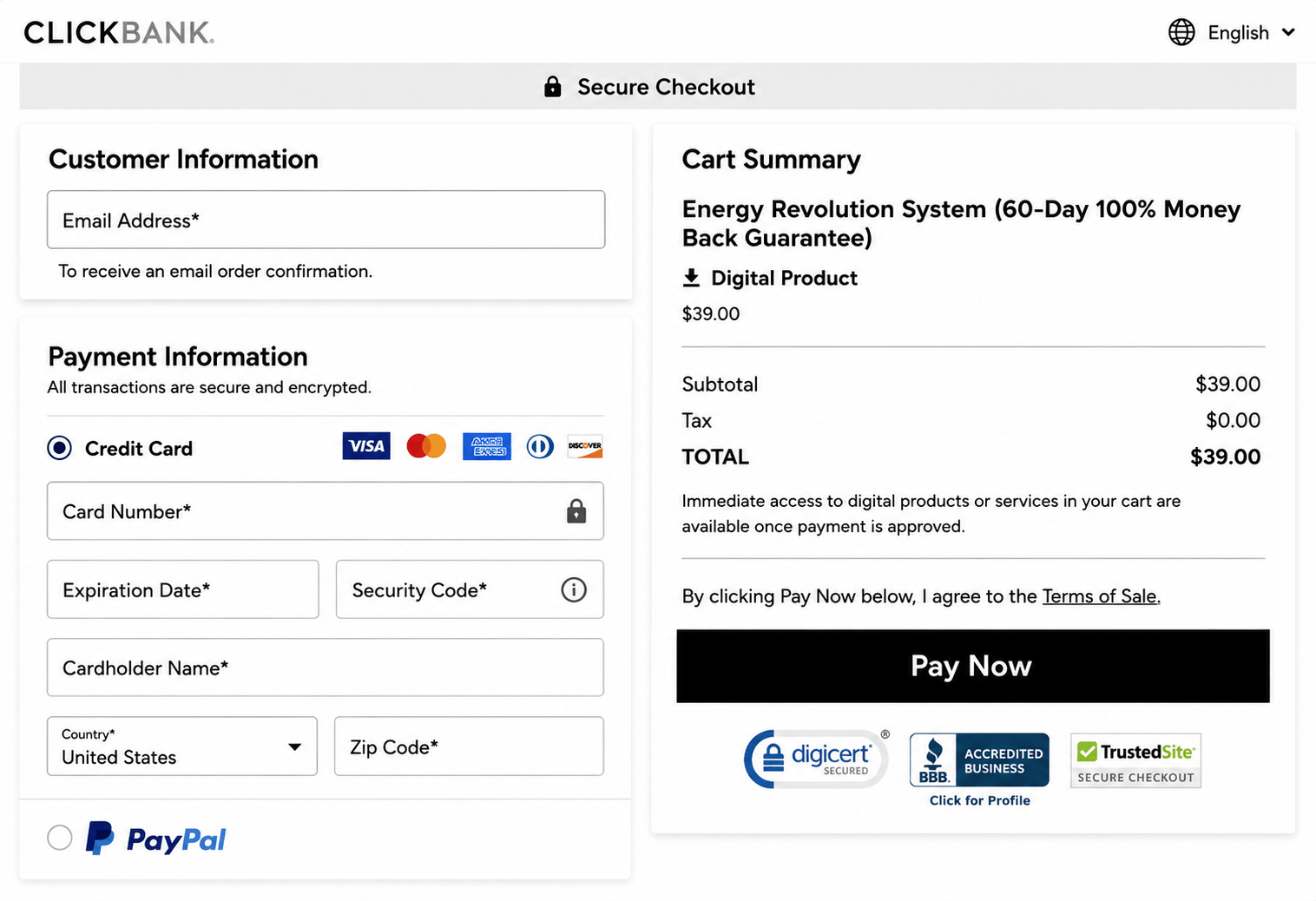
Task: Click the PayPal logo
Action: pyautogui.click(x=156, y=839)
